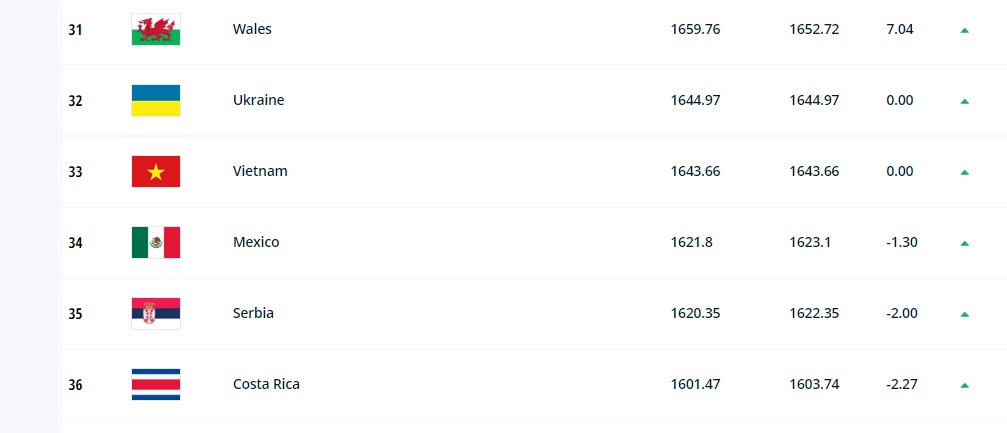Expand the Ukraine row arrow

click(x=964, y=101)
